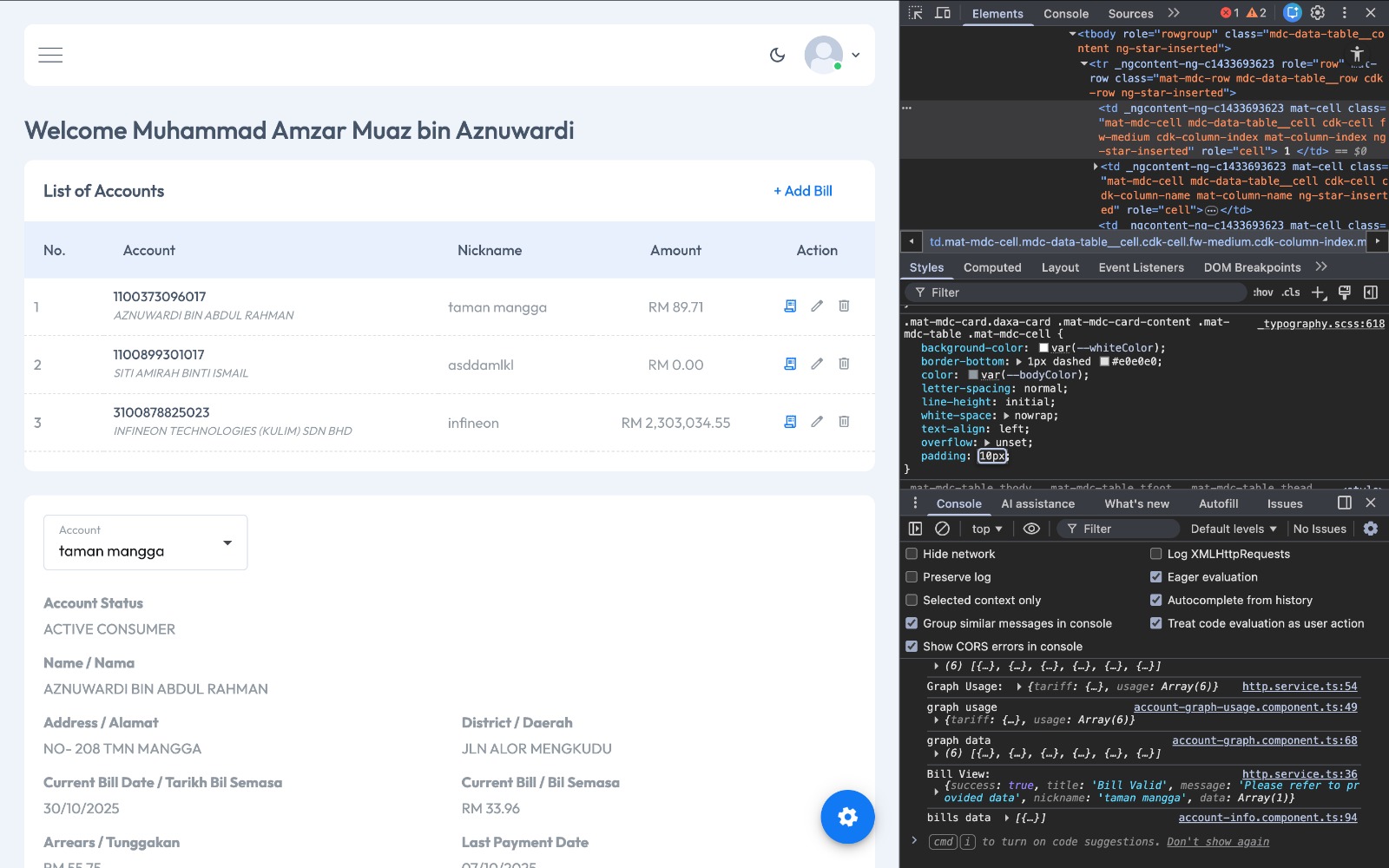View bill for asddamlkl account
The image size is (1389, 868).
pos(790,364)
